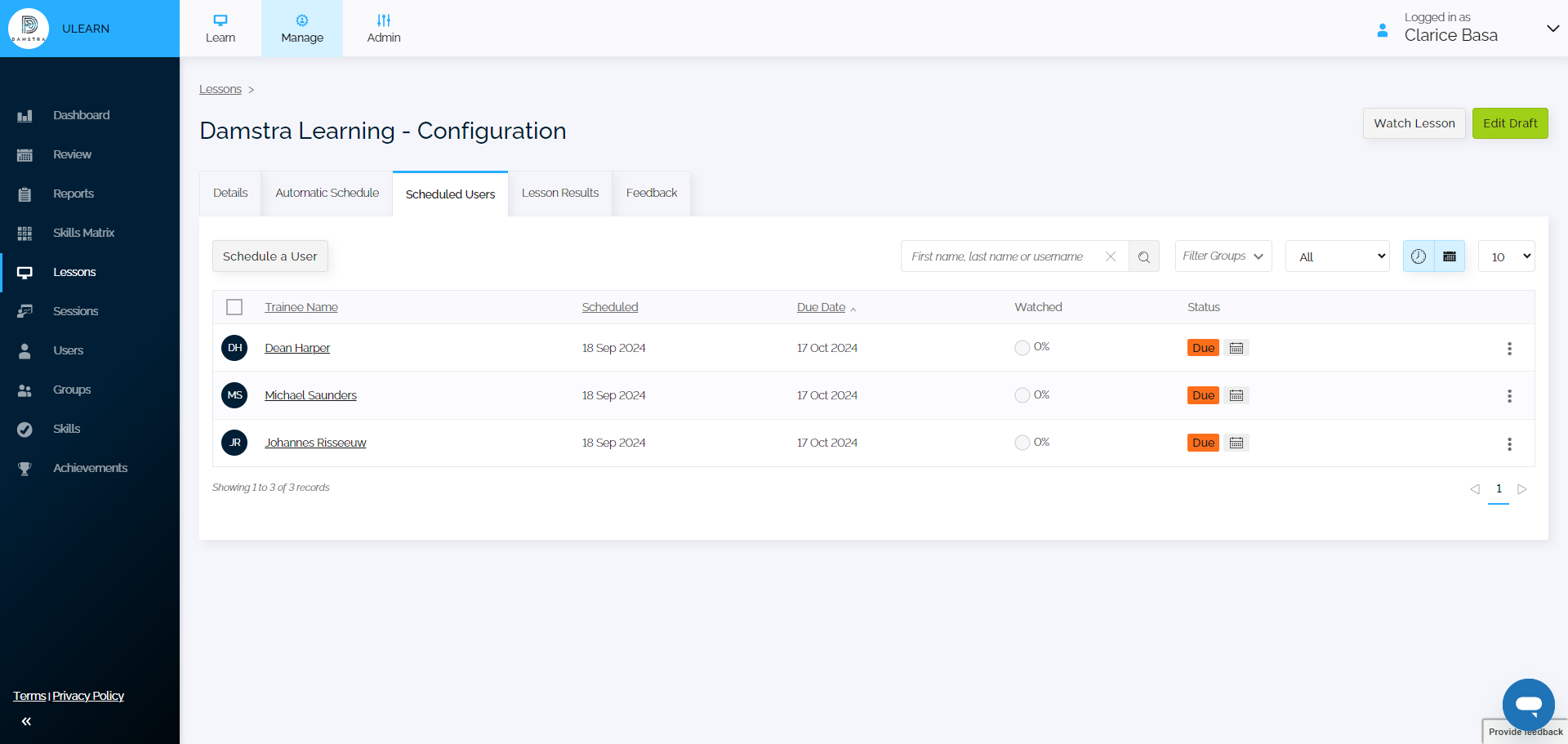The height and width of the screenshot is (744, 1568).
Task: Click the Schedule a User button
Action: [269, 256]
